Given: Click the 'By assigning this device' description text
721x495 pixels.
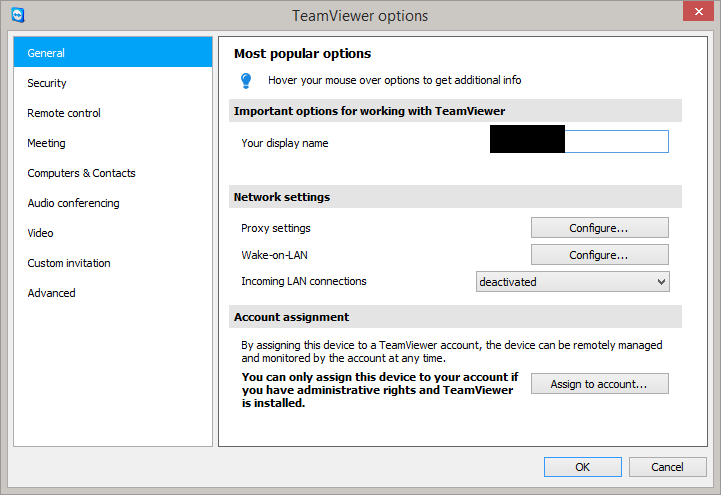Looking at the screenshot, I should 452,352.
